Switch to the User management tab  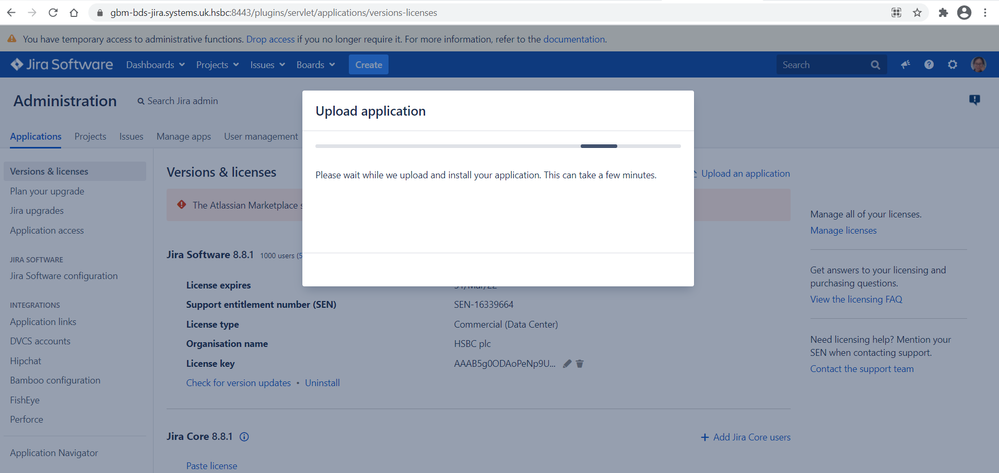pos(261,136)
